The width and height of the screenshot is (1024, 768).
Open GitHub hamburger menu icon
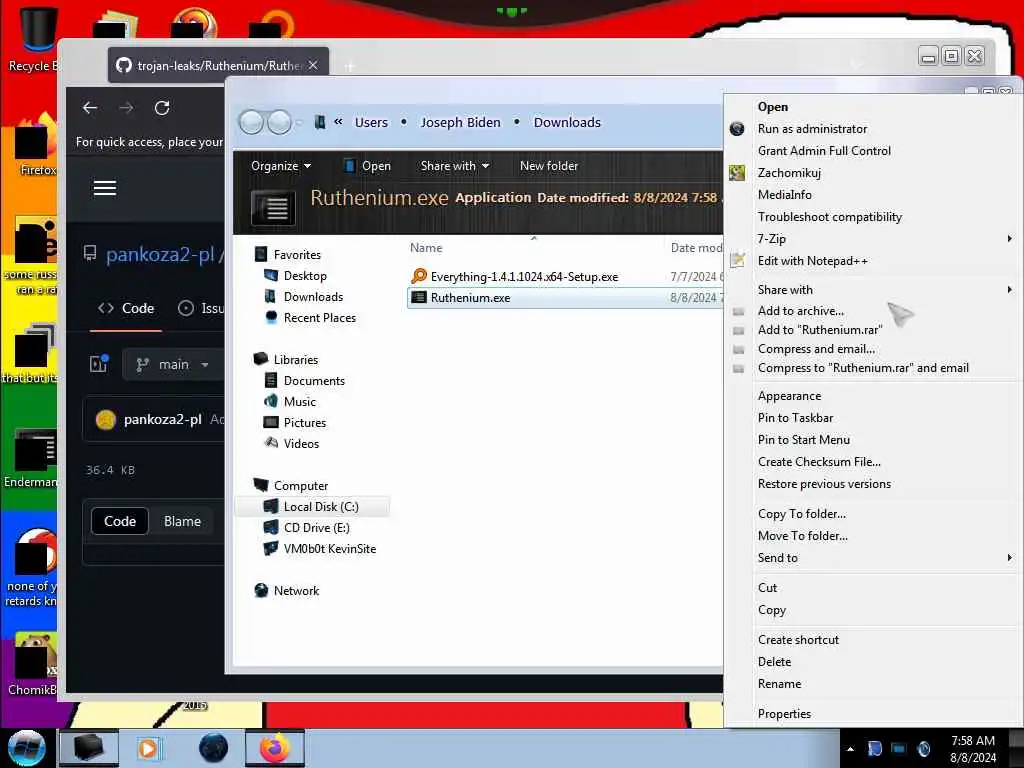click(x=104, y=188)
